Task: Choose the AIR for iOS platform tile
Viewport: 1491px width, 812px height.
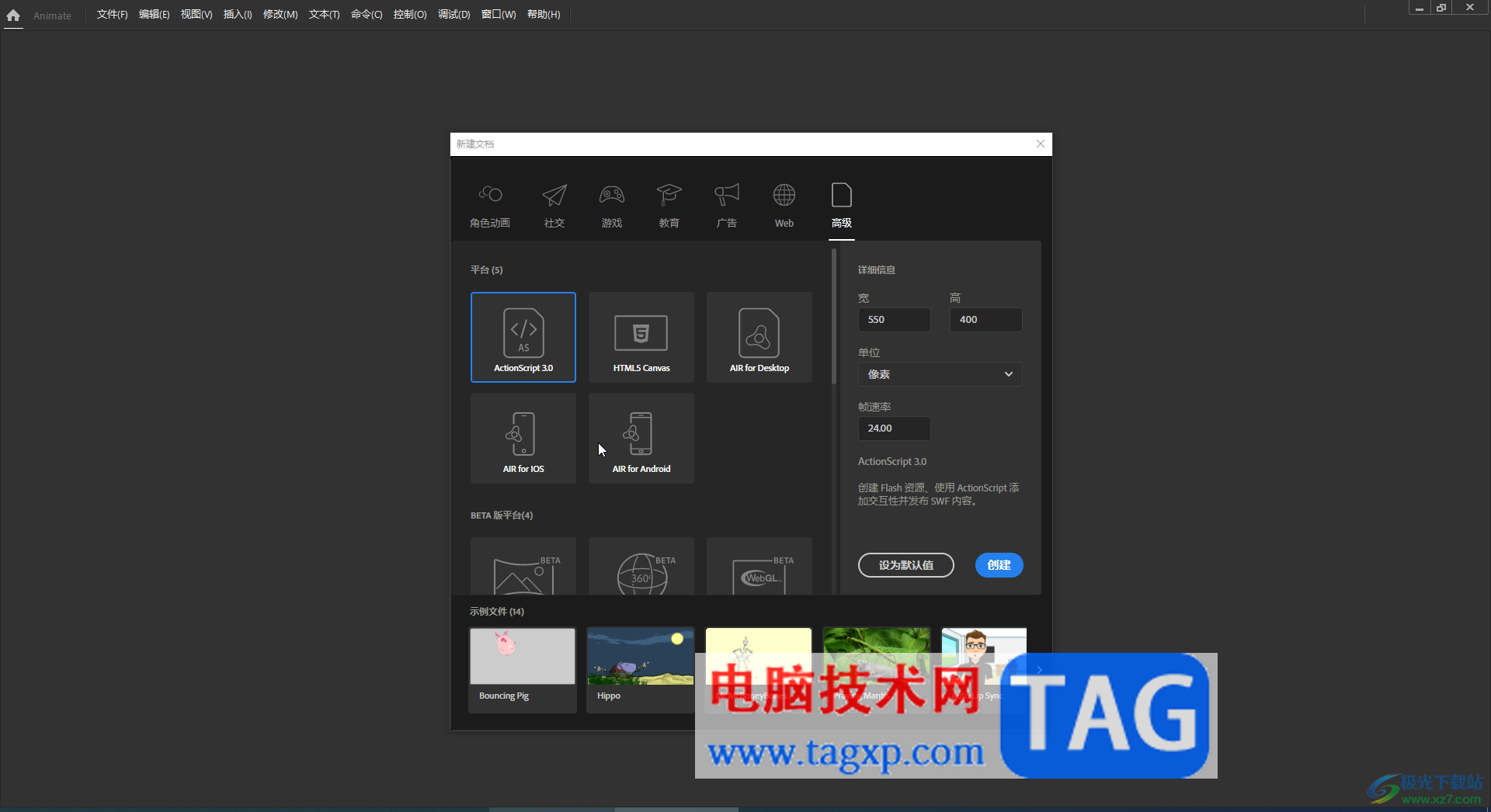Action: pyautogui.click(x=523, y=438)
